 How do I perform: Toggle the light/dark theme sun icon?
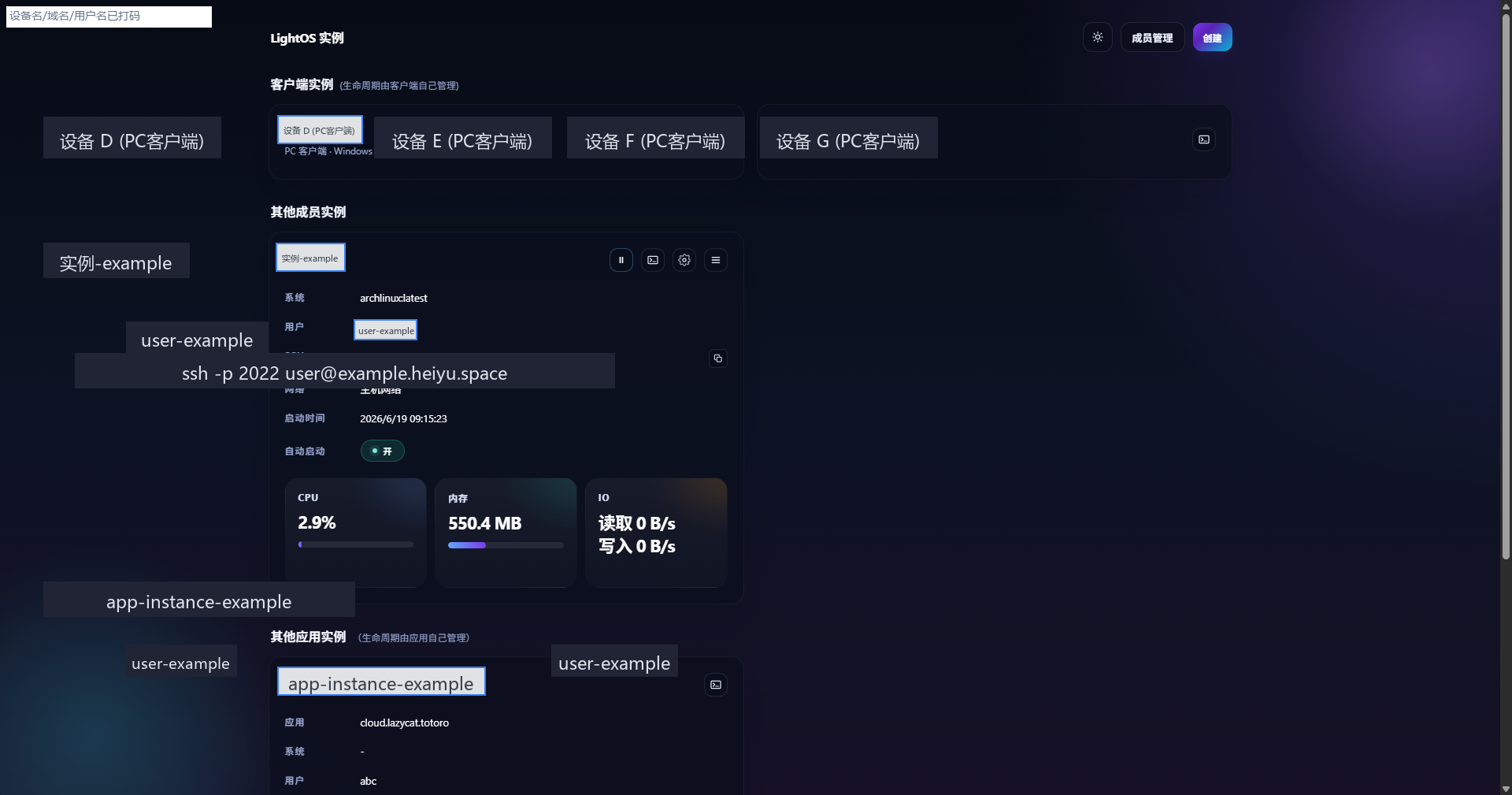1097,37
